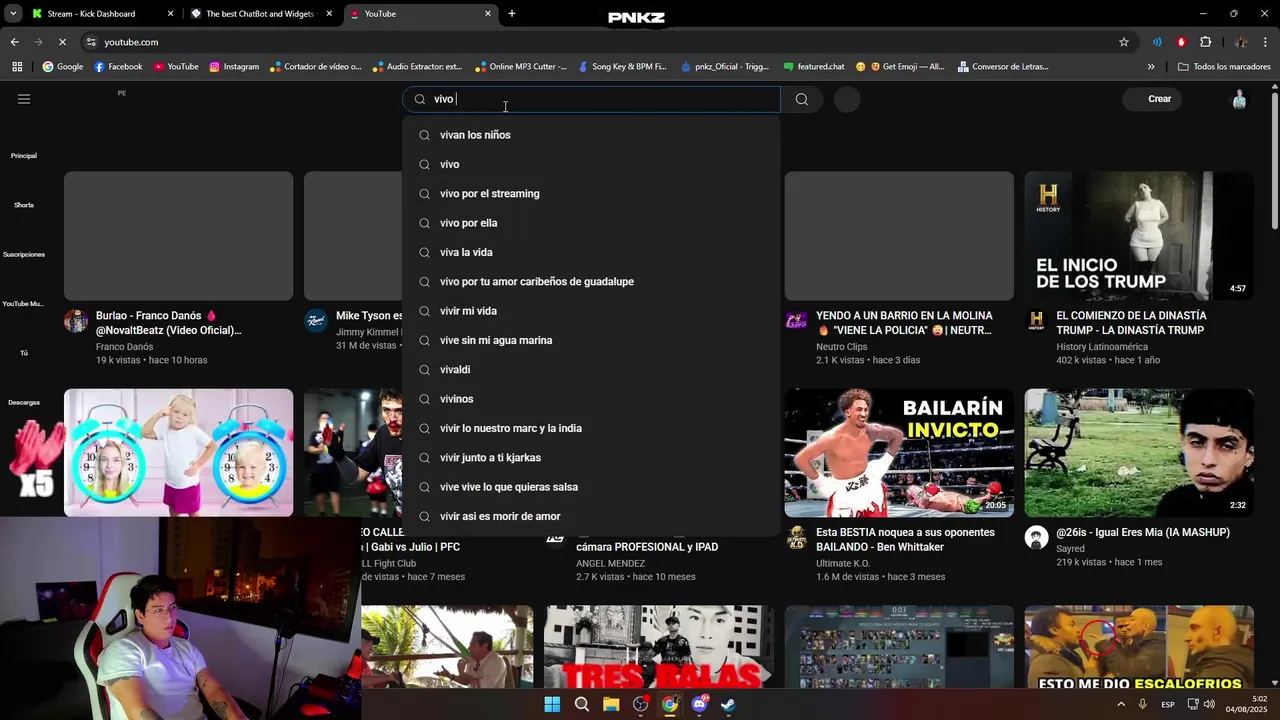Viewport: 1280px width, 720px height.
Task: Choose "vivir asi es morir de amor" suggestion
Action: 591,516
